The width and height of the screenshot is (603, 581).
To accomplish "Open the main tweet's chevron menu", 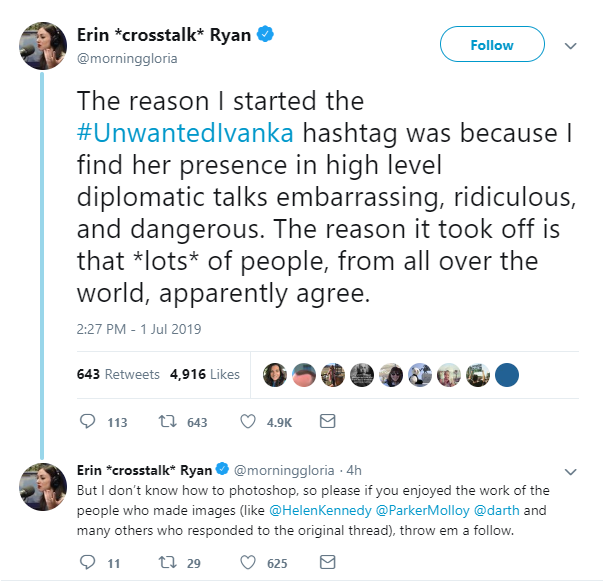I will (x=571, y=46).
